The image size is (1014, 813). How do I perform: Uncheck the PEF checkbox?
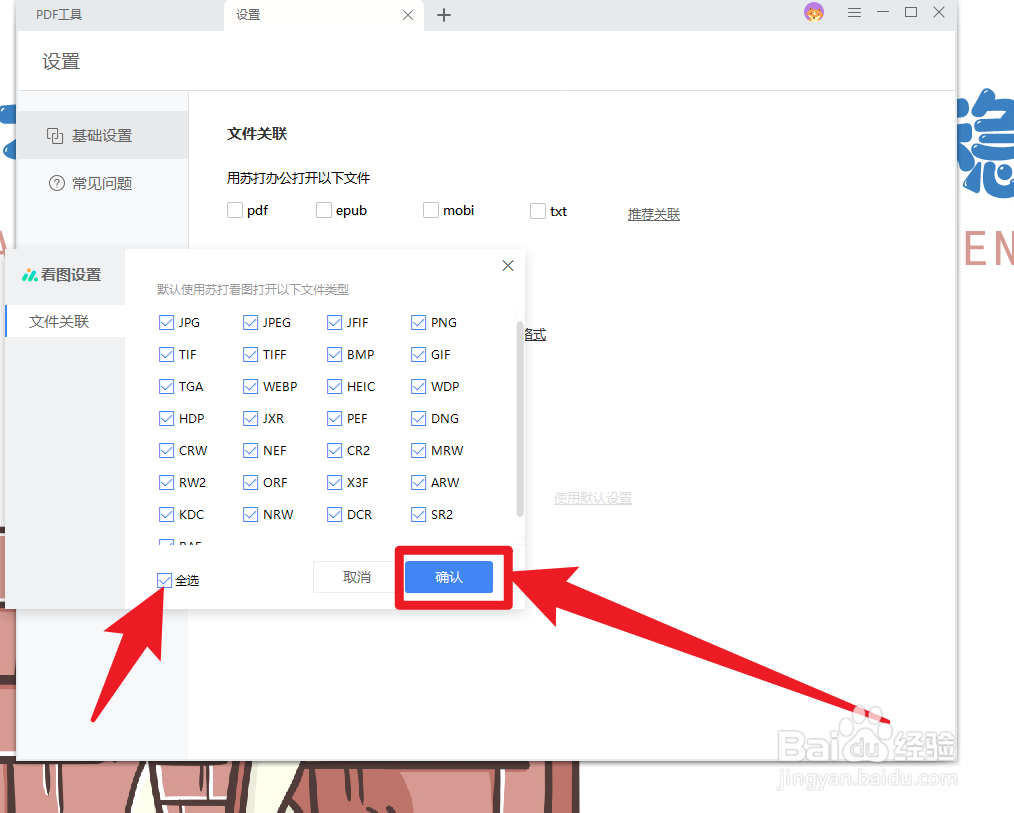[x=334, y=418]
